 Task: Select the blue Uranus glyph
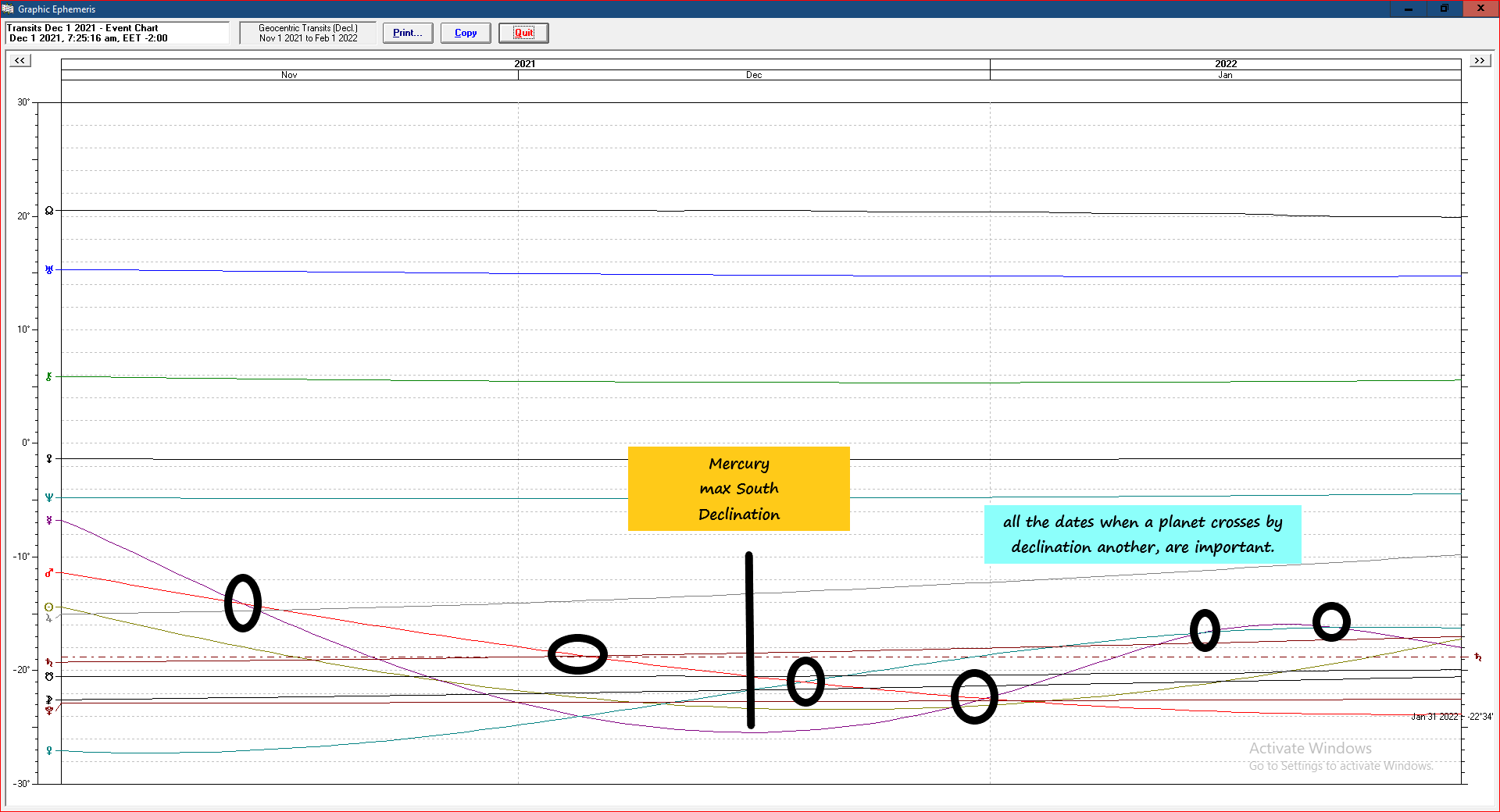tap(49, 269)
